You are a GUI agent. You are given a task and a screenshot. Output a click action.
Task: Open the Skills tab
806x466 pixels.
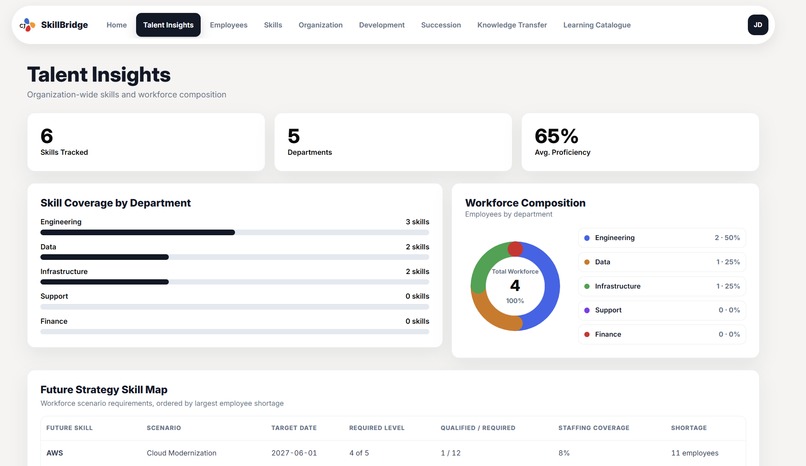pyautogui.click(x=273, y=25)
